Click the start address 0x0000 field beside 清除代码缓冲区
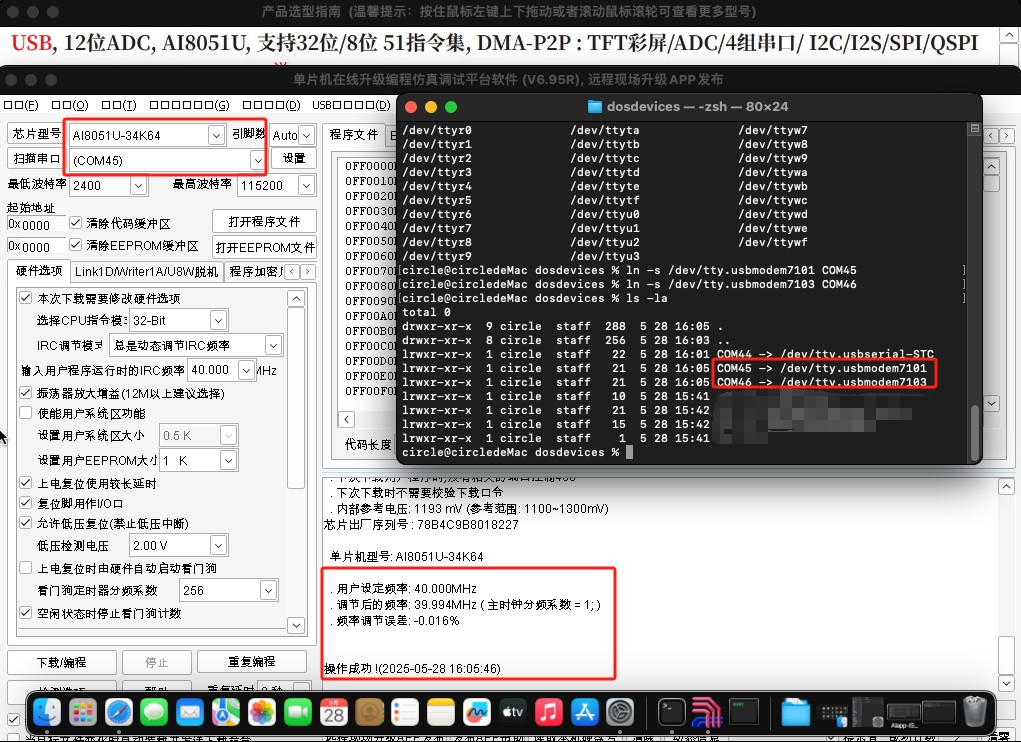Screen dimensions: 1021x742 (36, 224)
